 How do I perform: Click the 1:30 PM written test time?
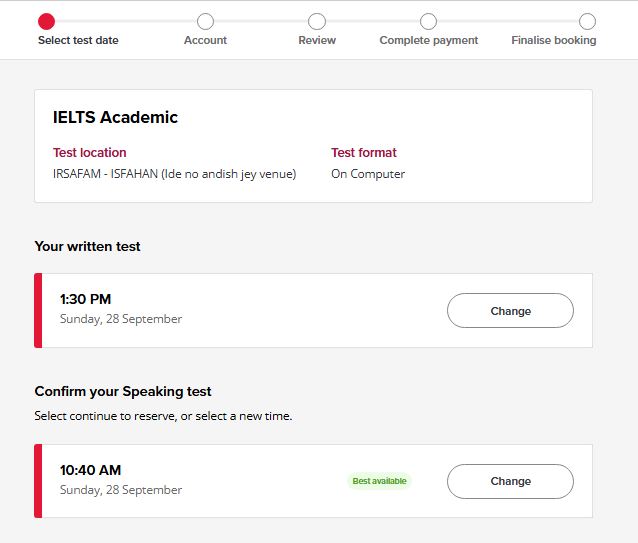tap(85, 299)
